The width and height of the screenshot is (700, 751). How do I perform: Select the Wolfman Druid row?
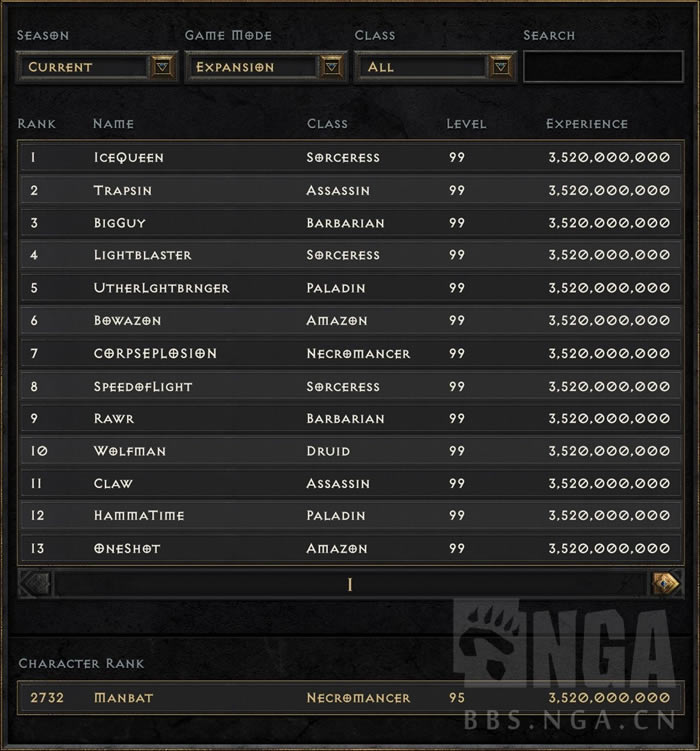tap(349, 451)
